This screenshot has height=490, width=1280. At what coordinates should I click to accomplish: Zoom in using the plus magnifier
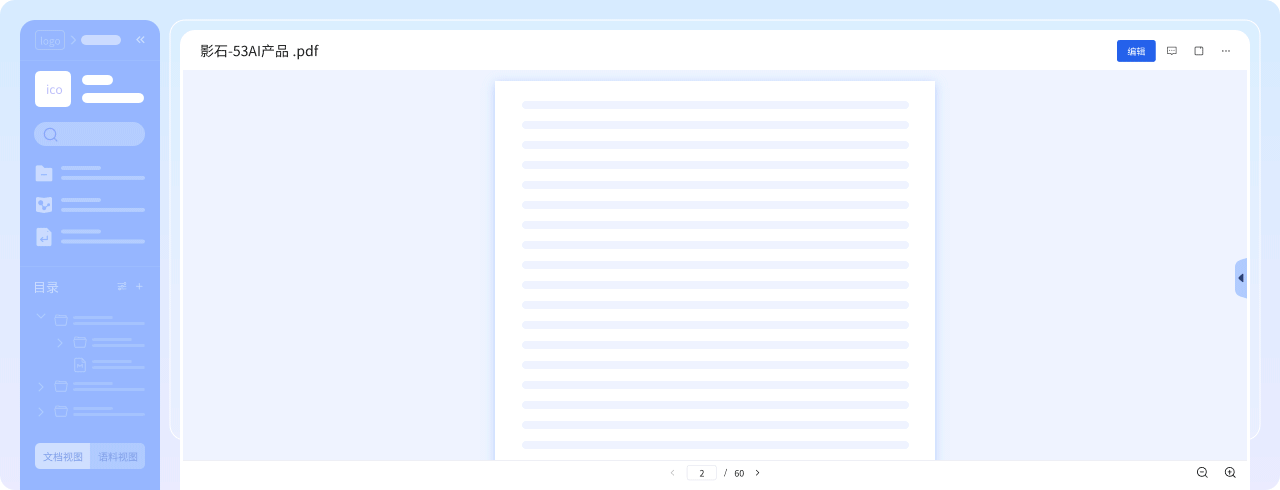[1230, 473]
